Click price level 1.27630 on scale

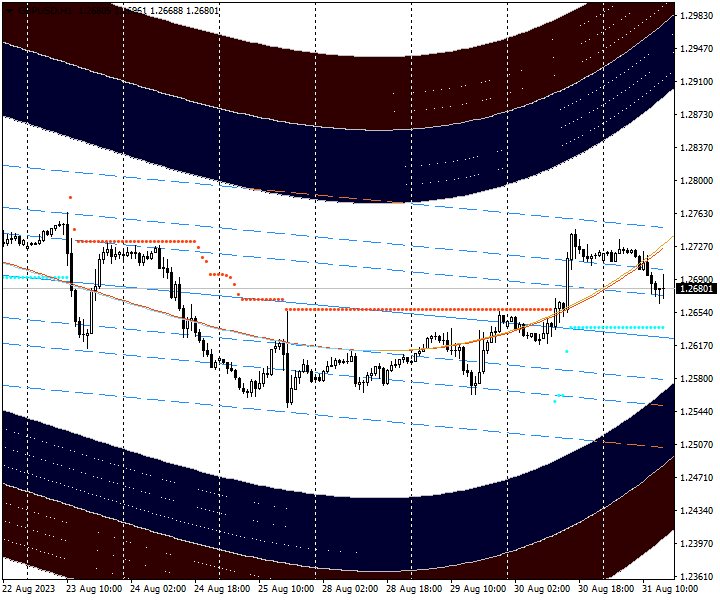697,213
